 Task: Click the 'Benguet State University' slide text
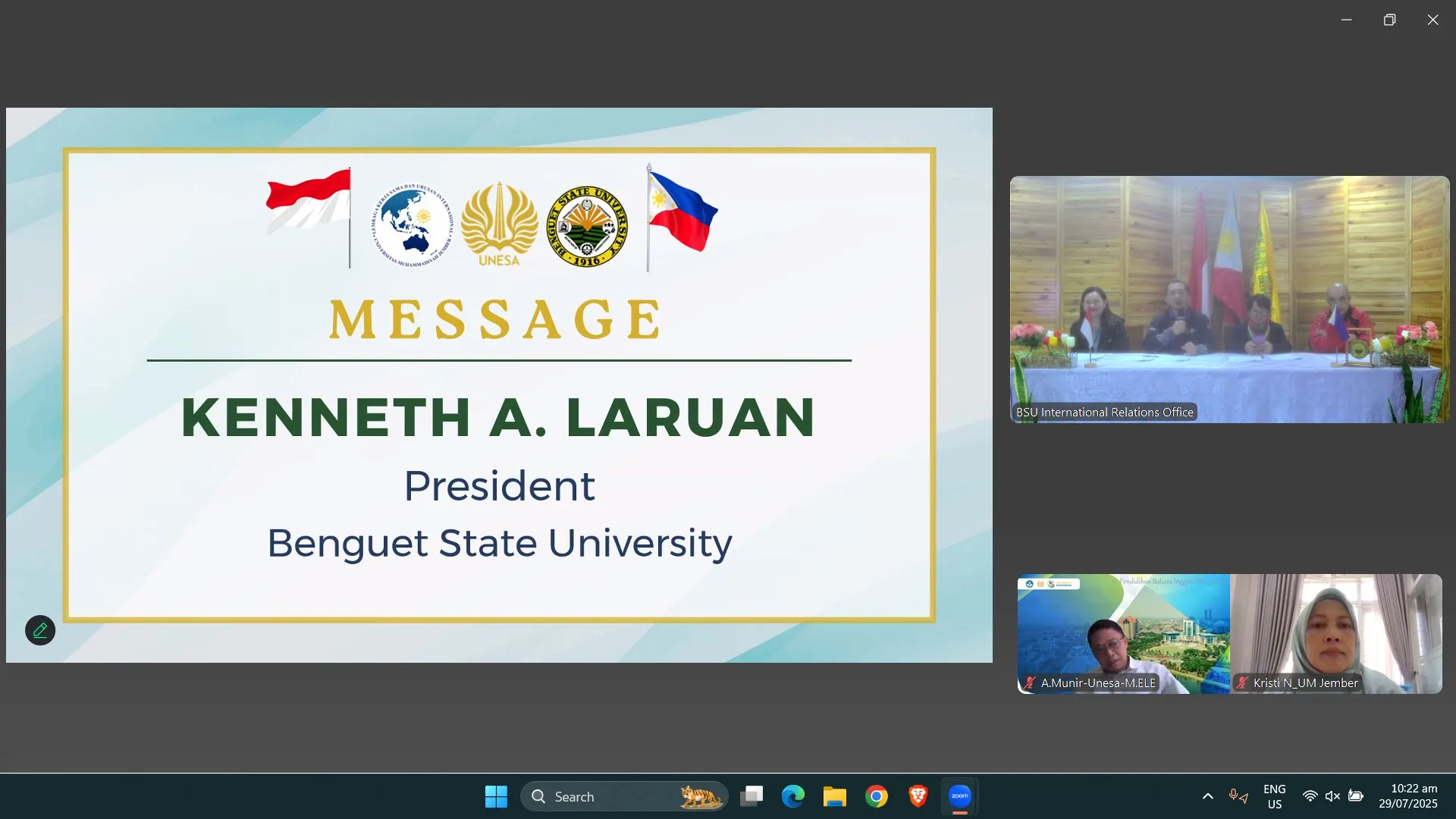[500, 543]
